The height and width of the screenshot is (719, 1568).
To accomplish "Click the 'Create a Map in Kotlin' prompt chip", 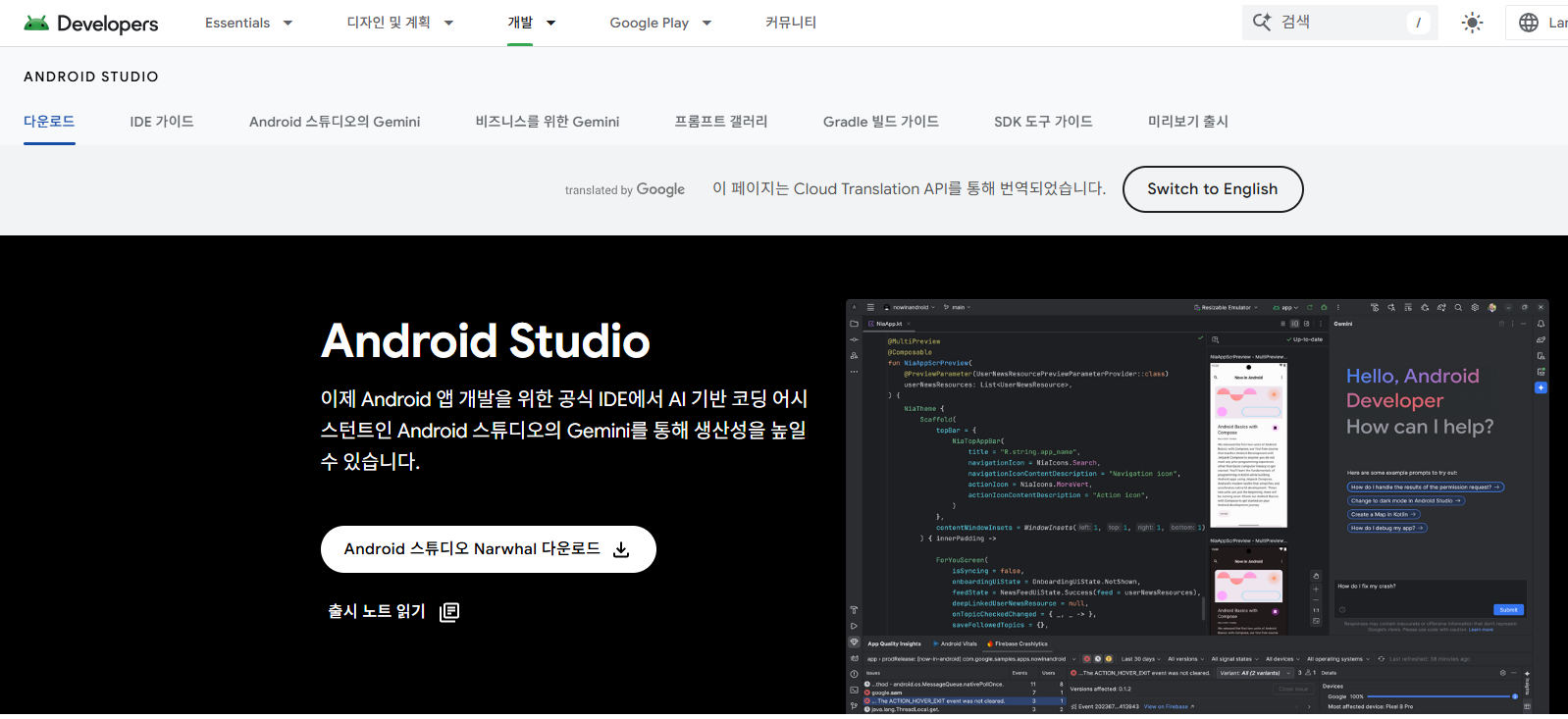I will 1383,514.
